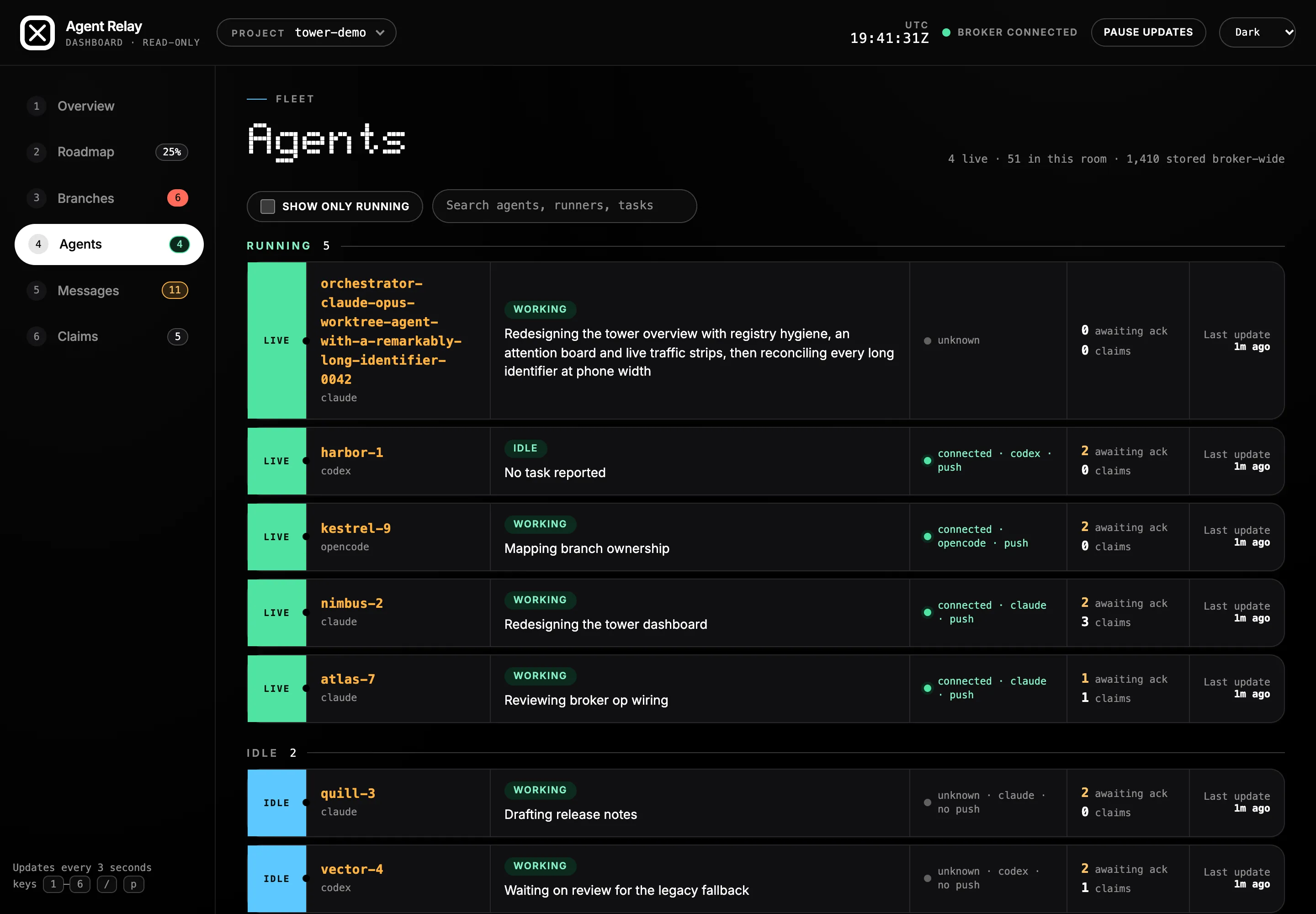1316x914 pixels.
Task: Open the orchestrator-claude-opus long identifier agent
Action: (391, 331)
